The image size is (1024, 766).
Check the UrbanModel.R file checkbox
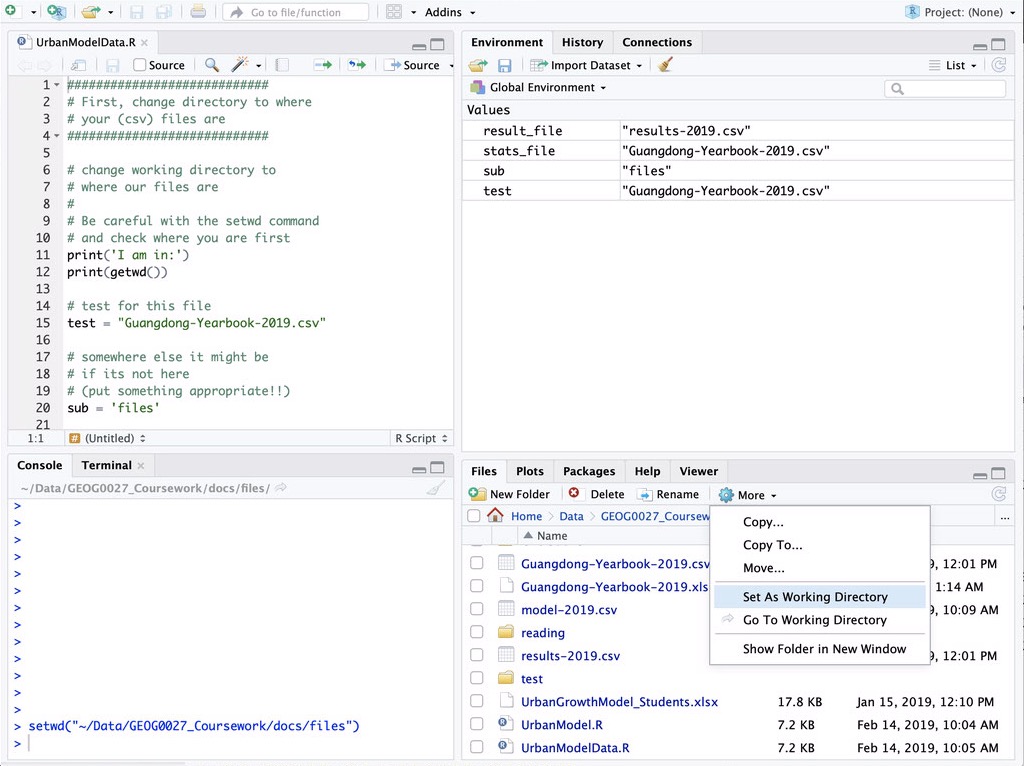point(477,724)
